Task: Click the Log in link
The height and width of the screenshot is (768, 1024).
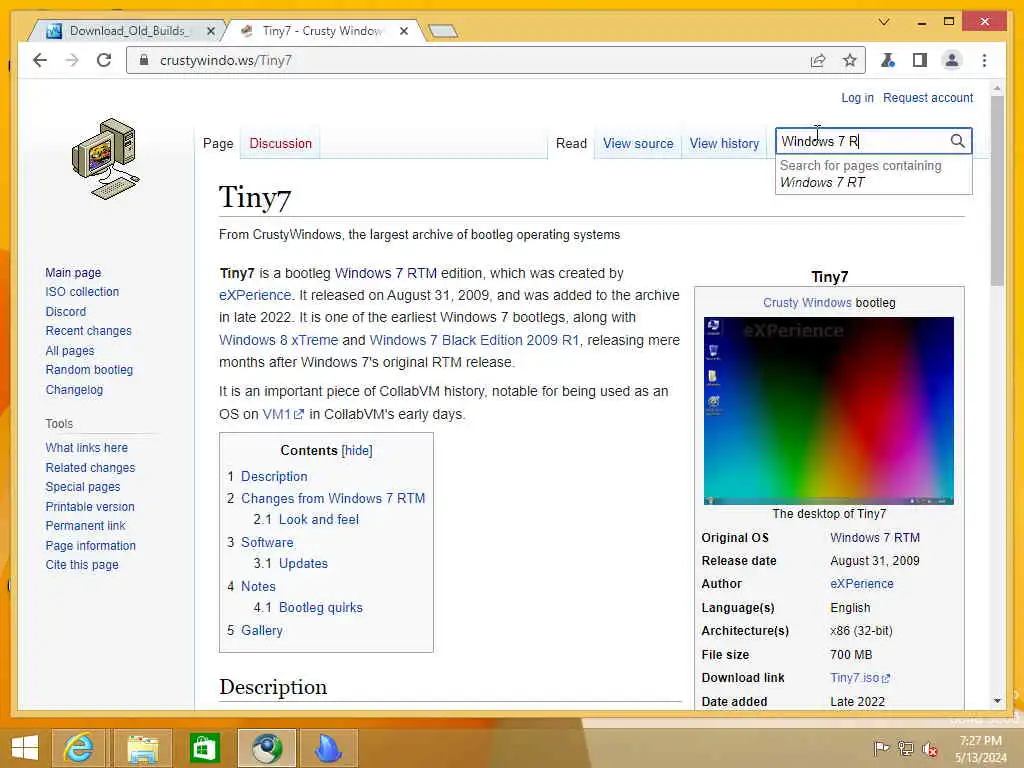Action: [857, 98]
